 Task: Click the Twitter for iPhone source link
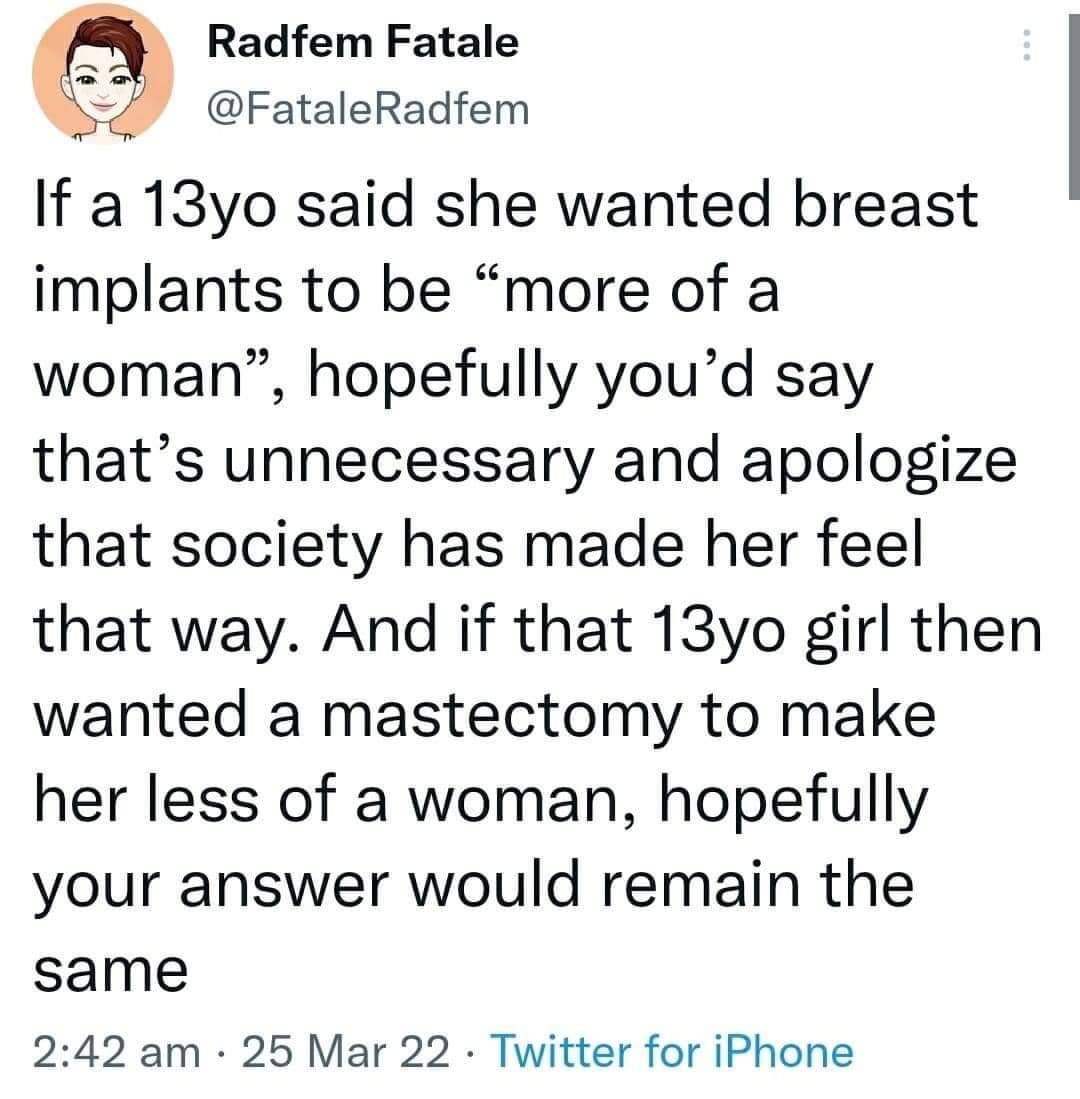point(672,1052)
